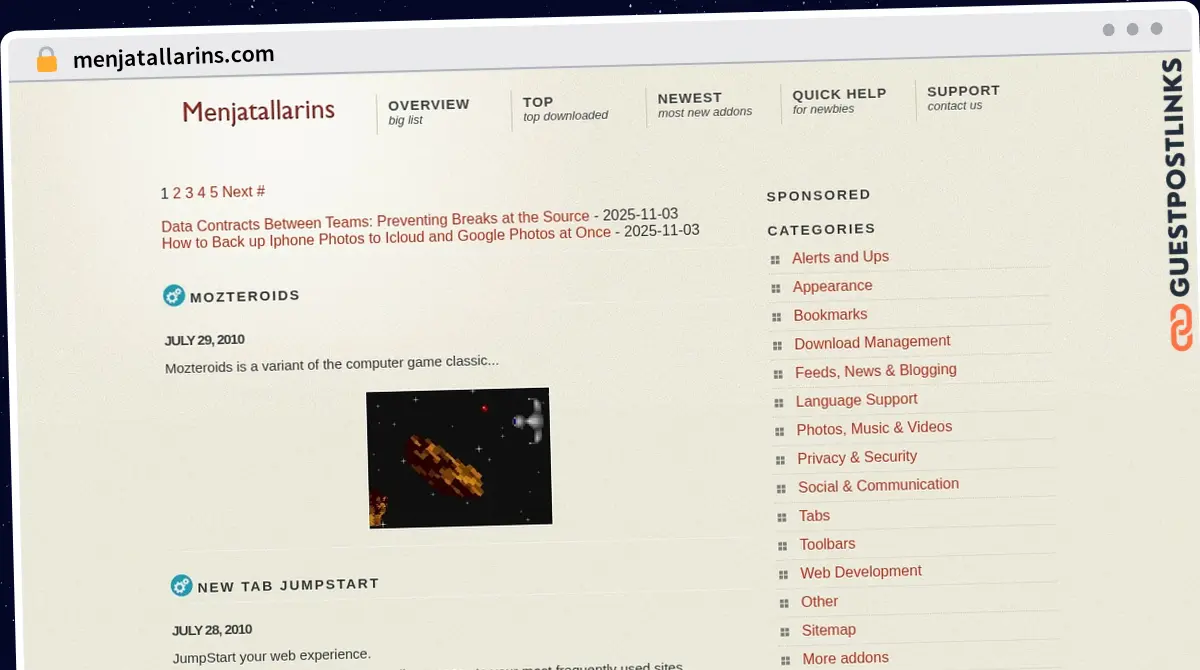
Task: Open the More addons link
Action: 845,658
